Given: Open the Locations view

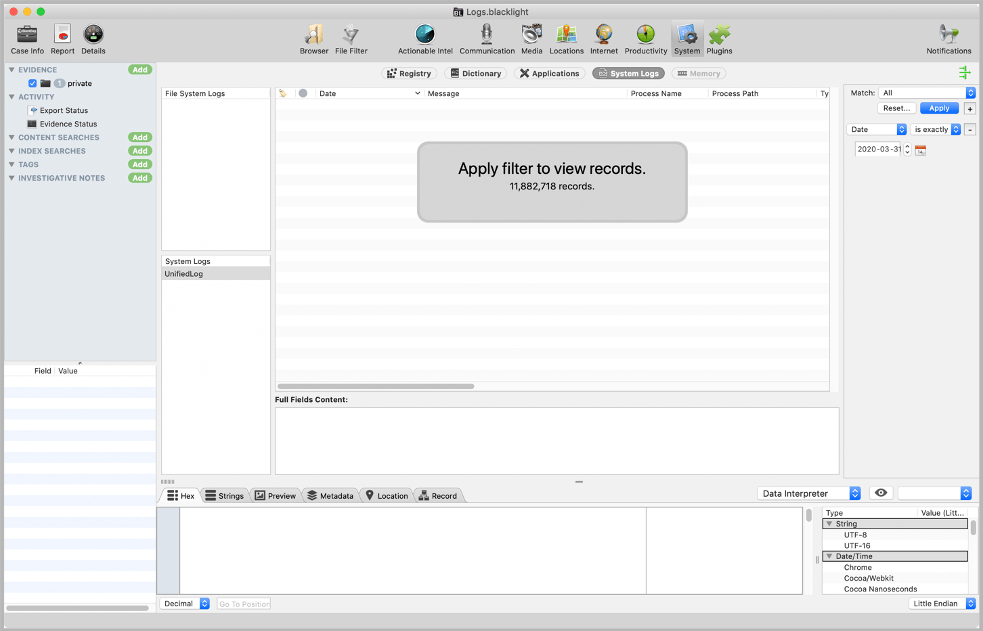Looking at the screenshot, I should (567, 39).
